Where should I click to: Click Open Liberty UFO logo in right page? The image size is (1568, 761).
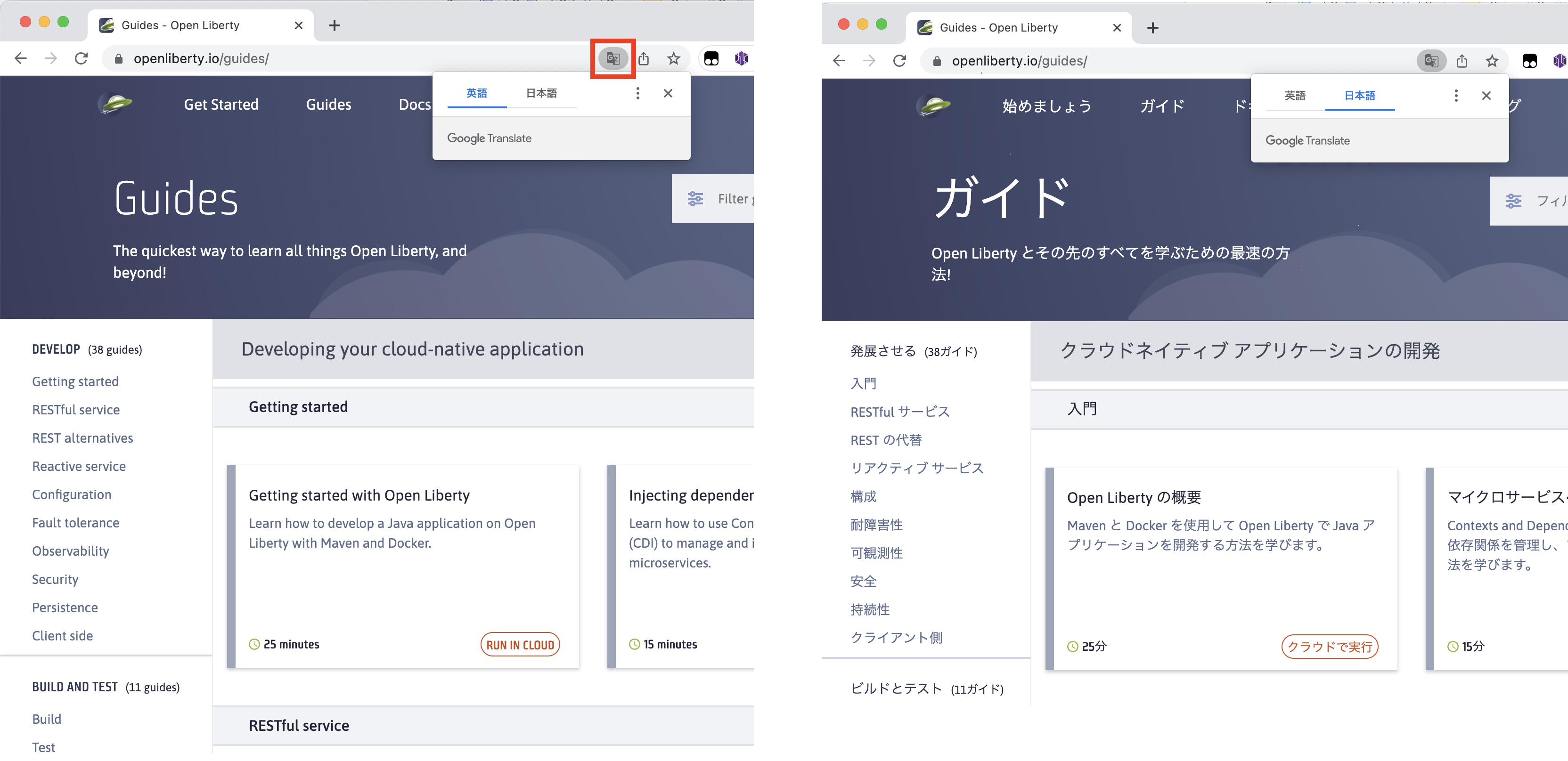[x=932, y=106]
